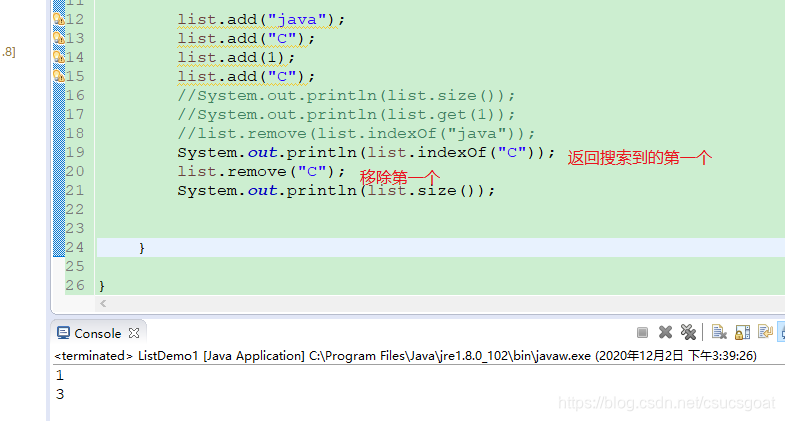Click list.add("C") on line 13
The width and height of the screenshot is (785, 421).
click(x=246, y=39)
